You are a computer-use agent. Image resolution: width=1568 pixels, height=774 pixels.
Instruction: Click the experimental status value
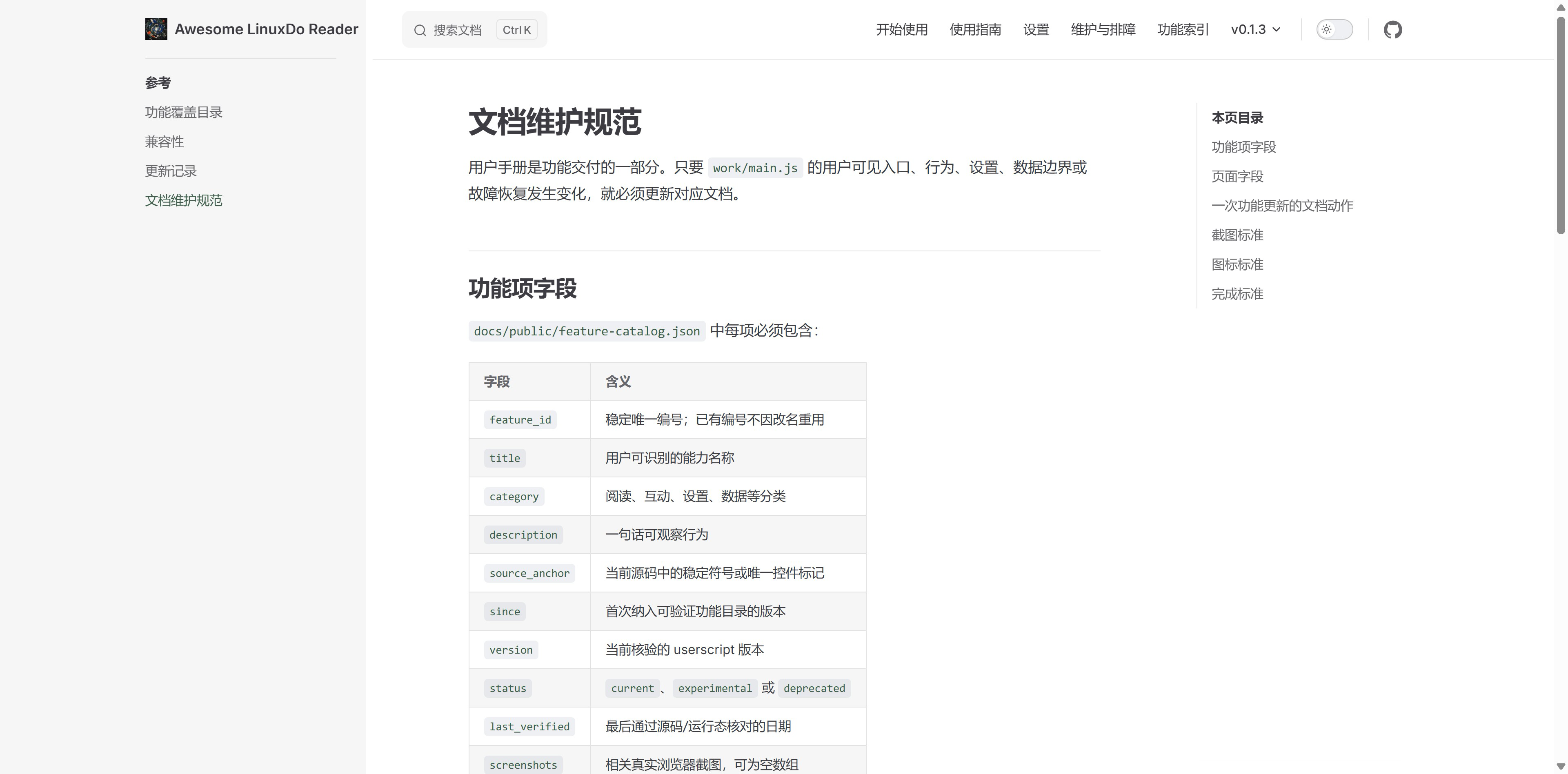[715, 688]
